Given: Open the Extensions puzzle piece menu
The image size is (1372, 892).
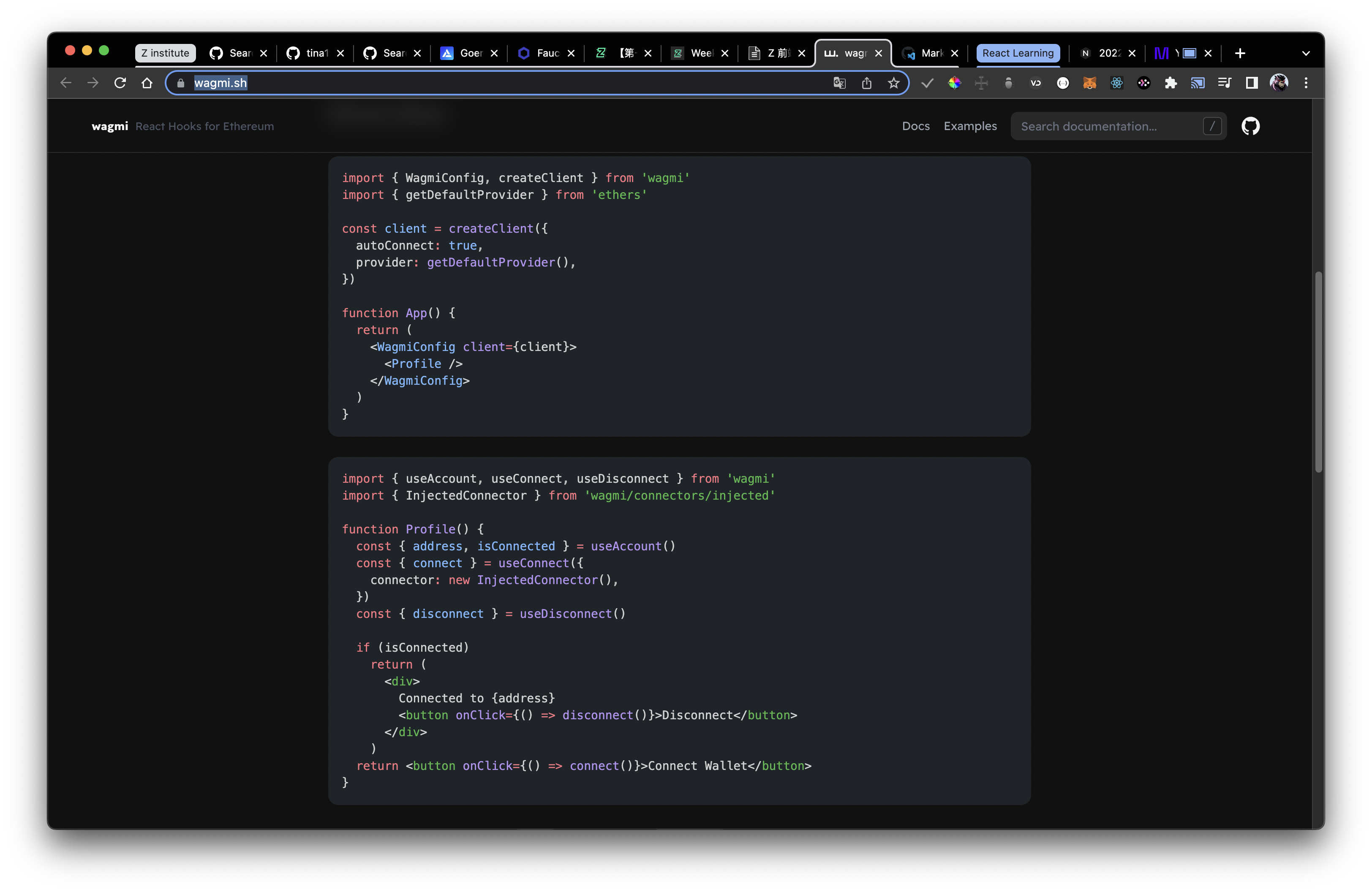Looking at the screenshot, I should click(1170, 83).
